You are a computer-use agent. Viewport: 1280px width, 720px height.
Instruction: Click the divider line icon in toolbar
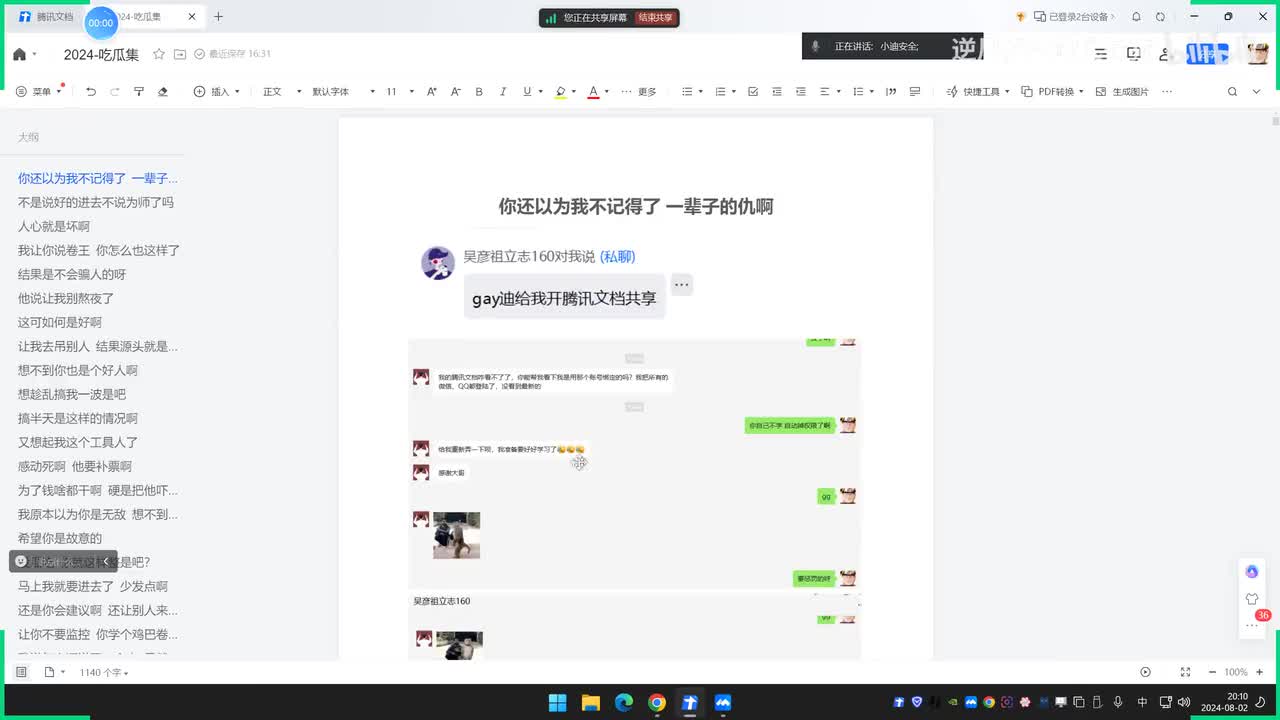[x=915, y=91]
